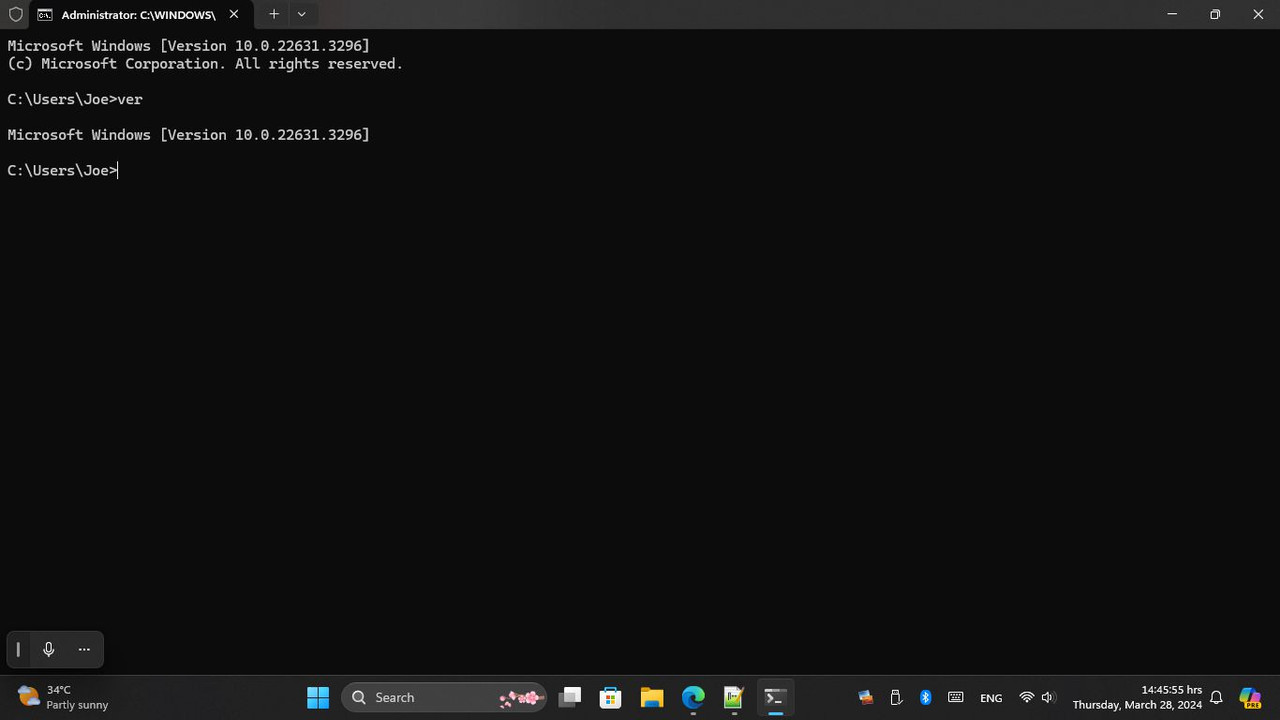
Task: Open Microsoft Edge from the taskbar
Action: (x=693, y=697)
